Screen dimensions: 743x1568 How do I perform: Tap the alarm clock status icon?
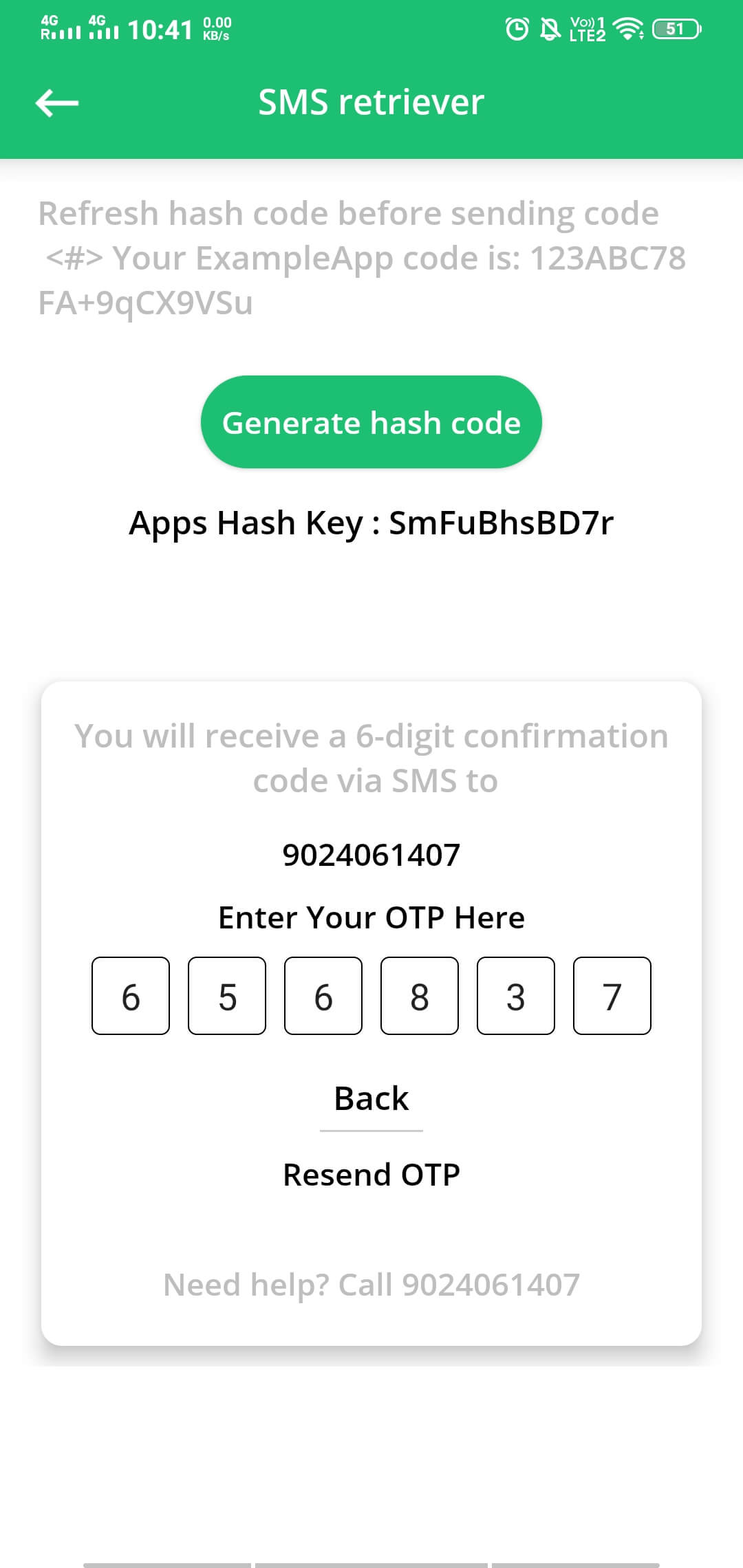coord(517,29)
